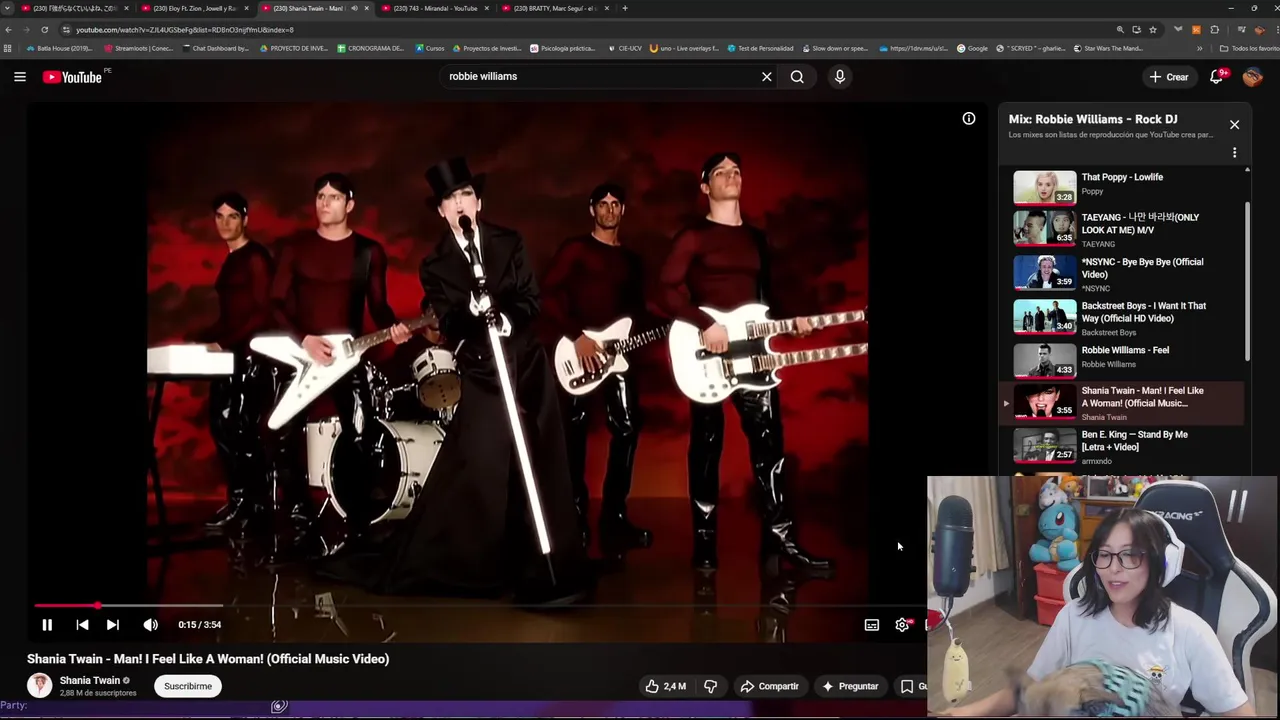Open the notifications bell
Image resolution: width=1280 pixels, height=720 pixels.
pos(1217,77)
